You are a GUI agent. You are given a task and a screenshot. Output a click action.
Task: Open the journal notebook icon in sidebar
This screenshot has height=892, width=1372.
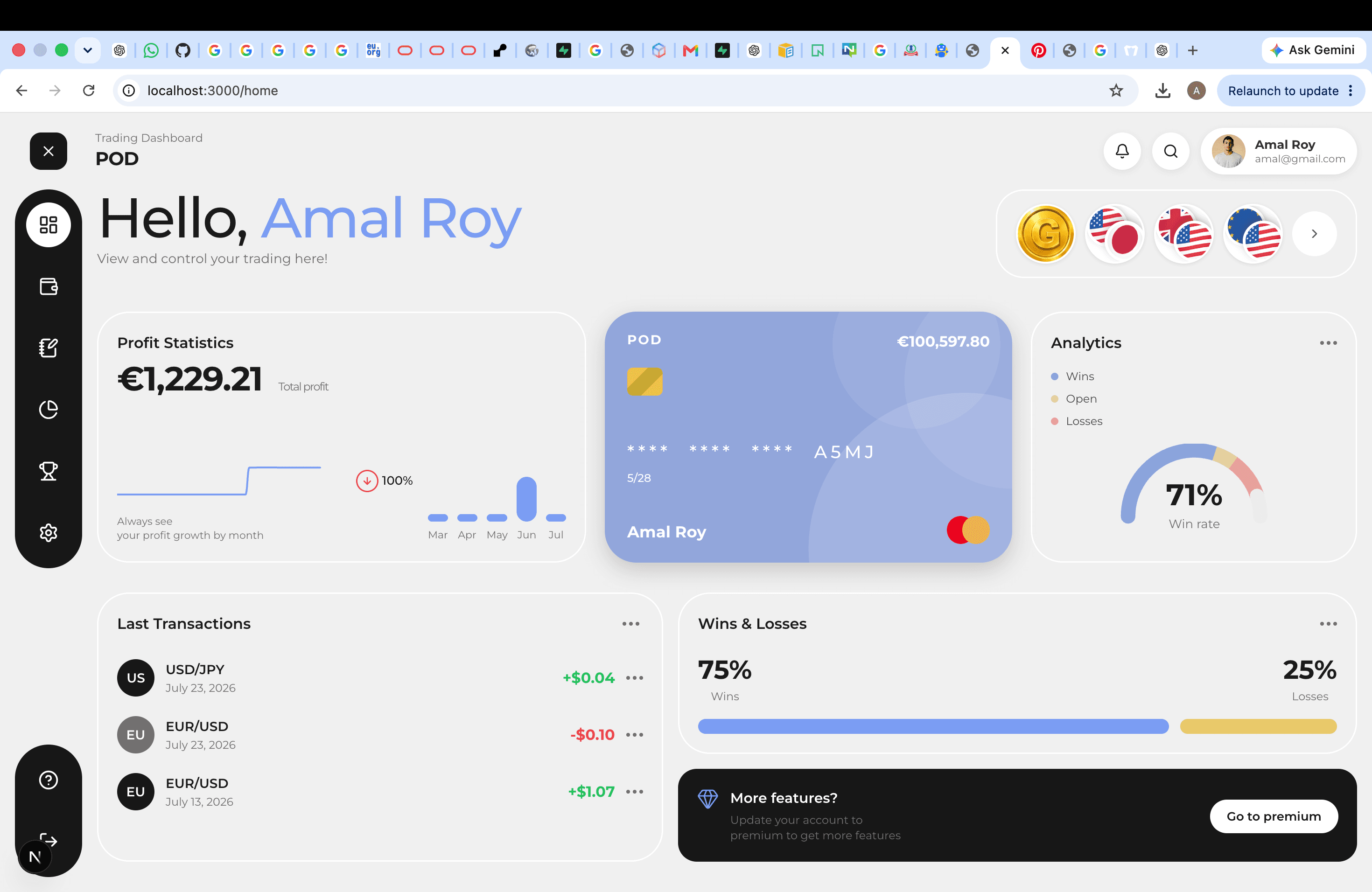[x=49, y=348]
